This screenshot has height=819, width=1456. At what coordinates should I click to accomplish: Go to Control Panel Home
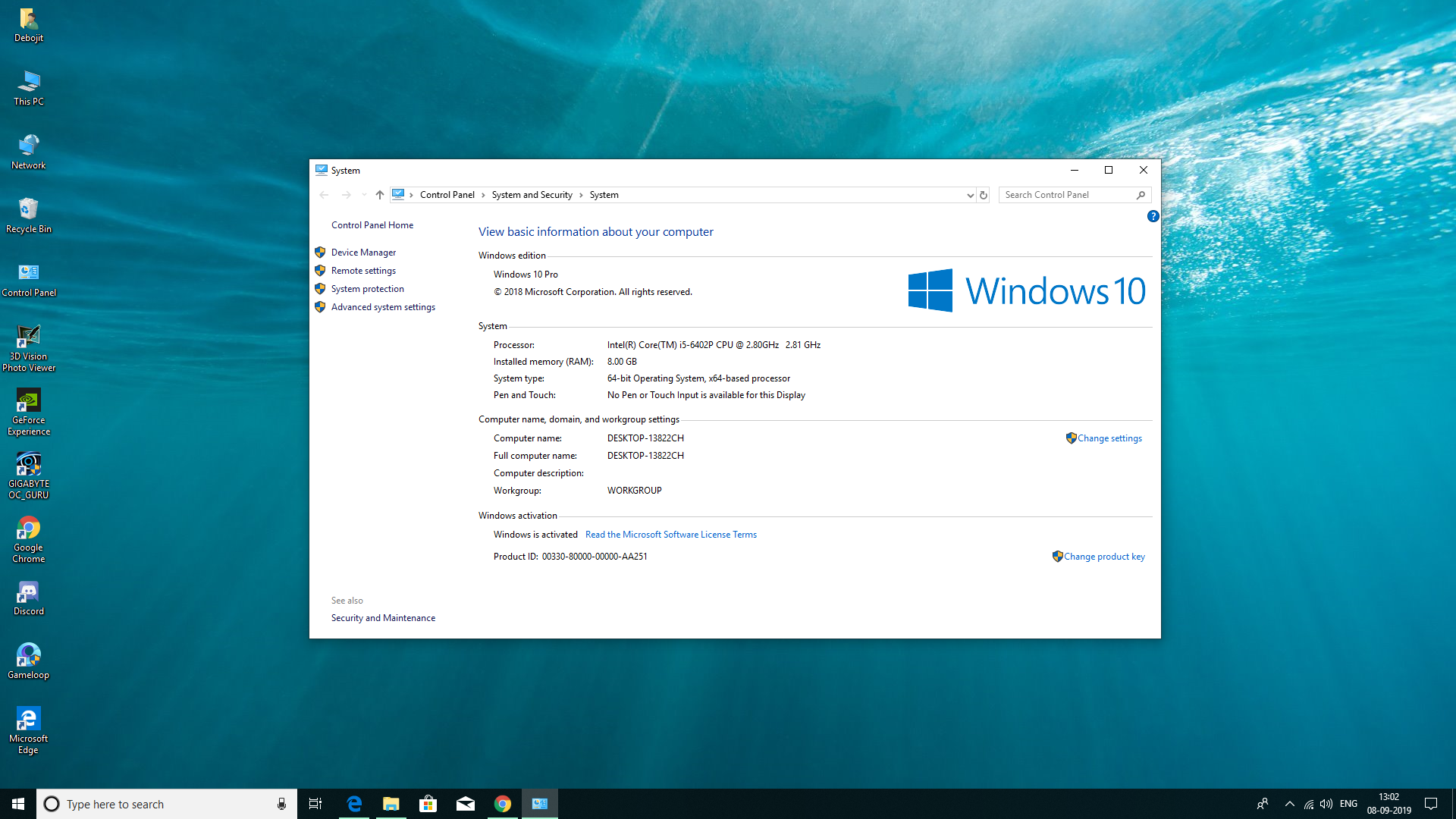pos(372,225)
